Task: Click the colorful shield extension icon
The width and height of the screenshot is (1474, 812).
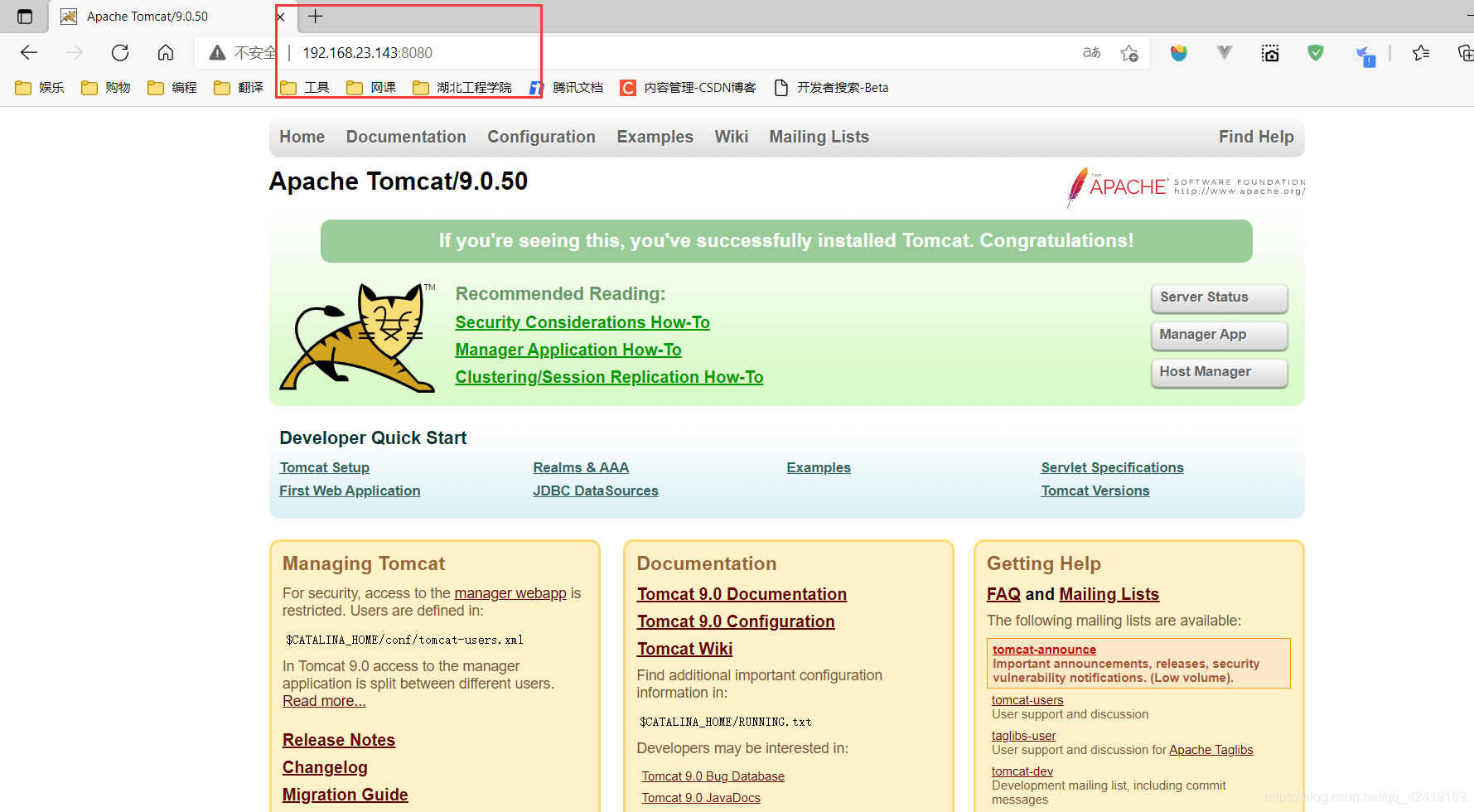Action: coord(1178,53)
